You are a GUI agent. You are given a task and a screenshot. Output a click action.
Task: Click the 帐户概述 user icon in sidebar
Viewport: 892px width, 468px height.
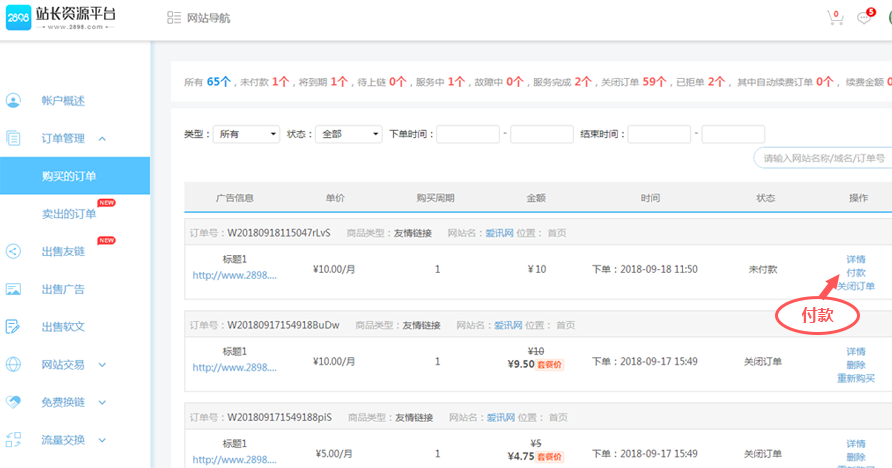click(14, 101)
